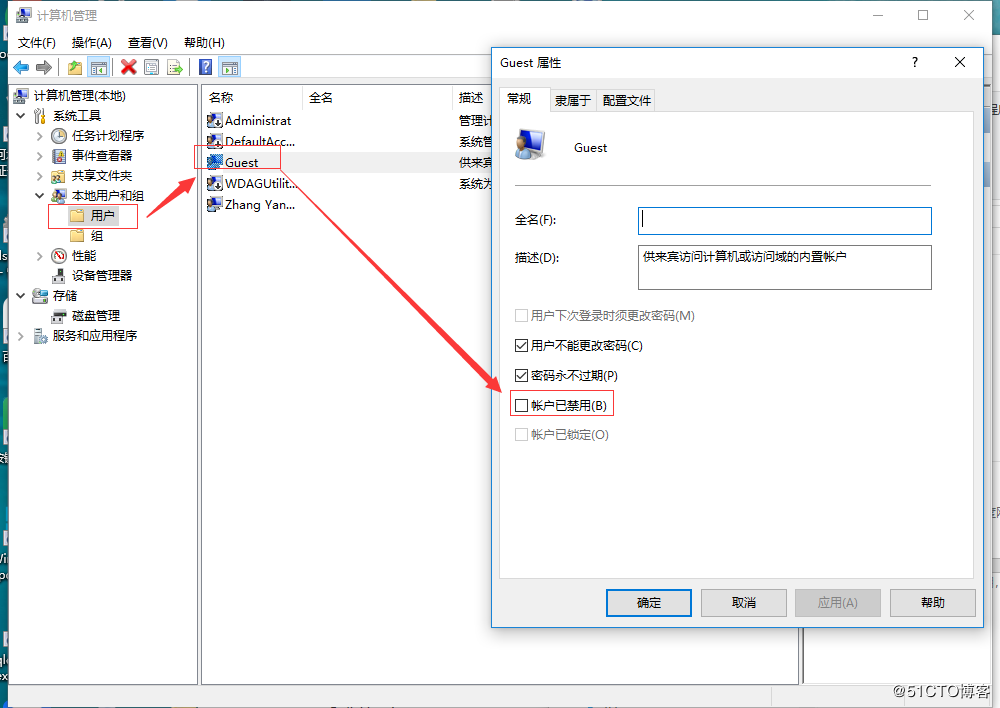Image resolution: width=1000 pixels, height=708 pixels.
Task: Click the Export list toolbar icon
Action: [174, 67]
